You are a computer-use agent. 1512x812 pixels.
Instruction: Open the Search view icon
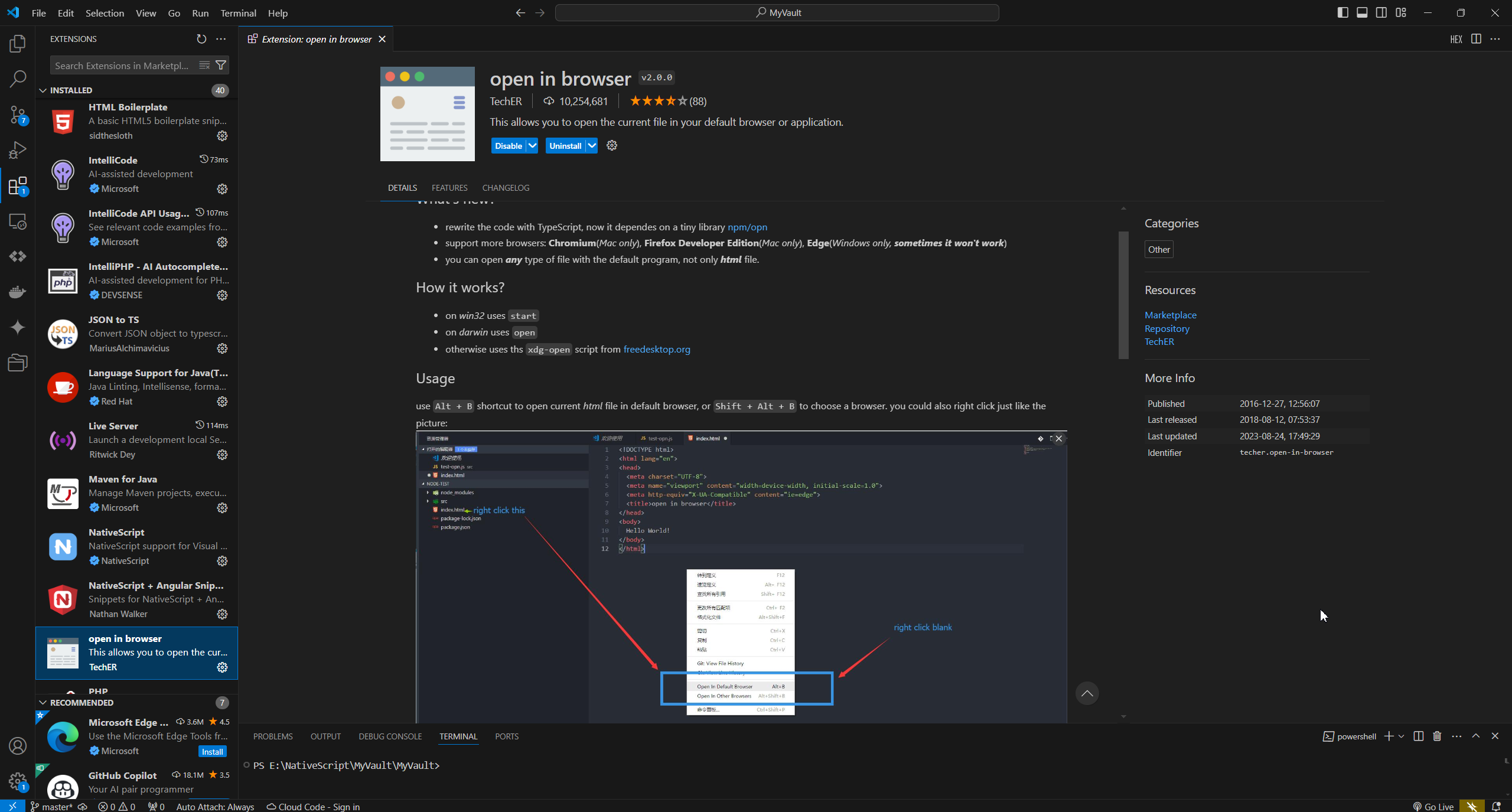(18, 79)
